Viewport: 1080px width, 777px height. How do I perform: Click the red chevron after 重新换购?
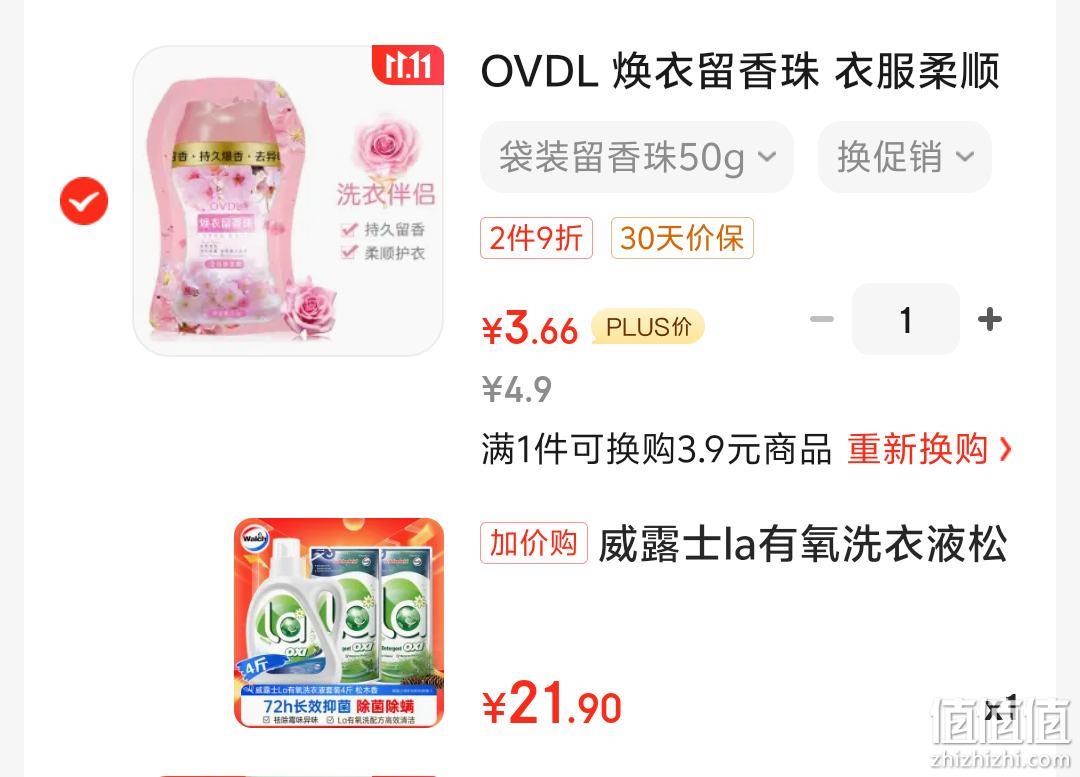pyautogui.click(x=1005, y=450)
